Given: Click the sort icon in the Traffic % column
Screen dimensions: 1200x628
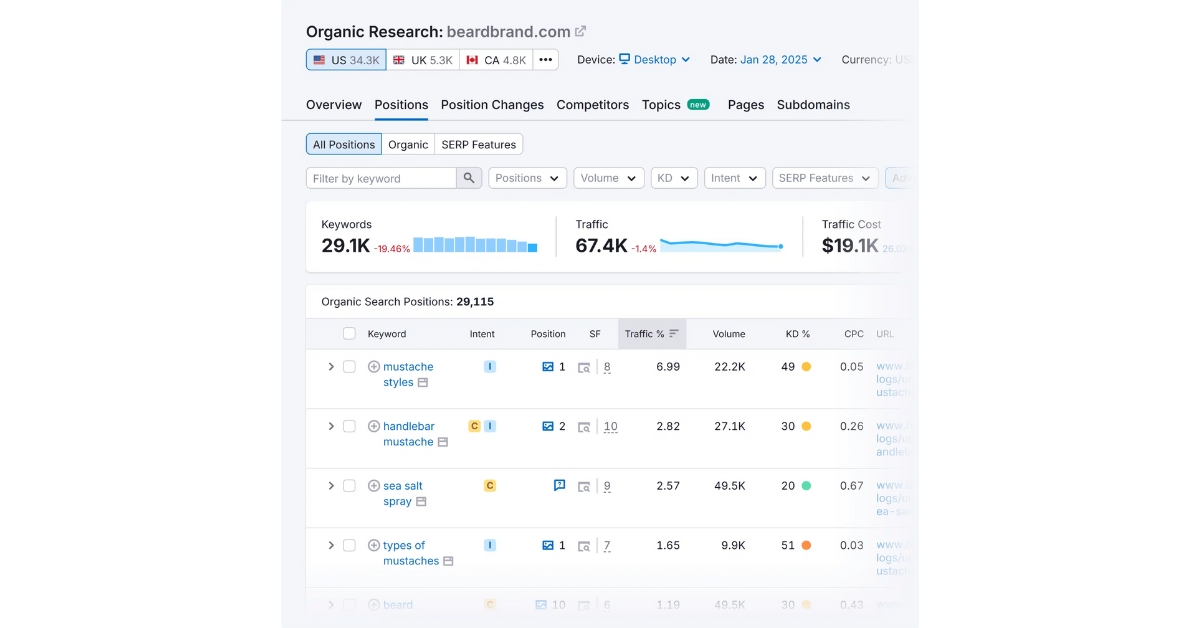Looking at the screenshot, I should [674, 334].
